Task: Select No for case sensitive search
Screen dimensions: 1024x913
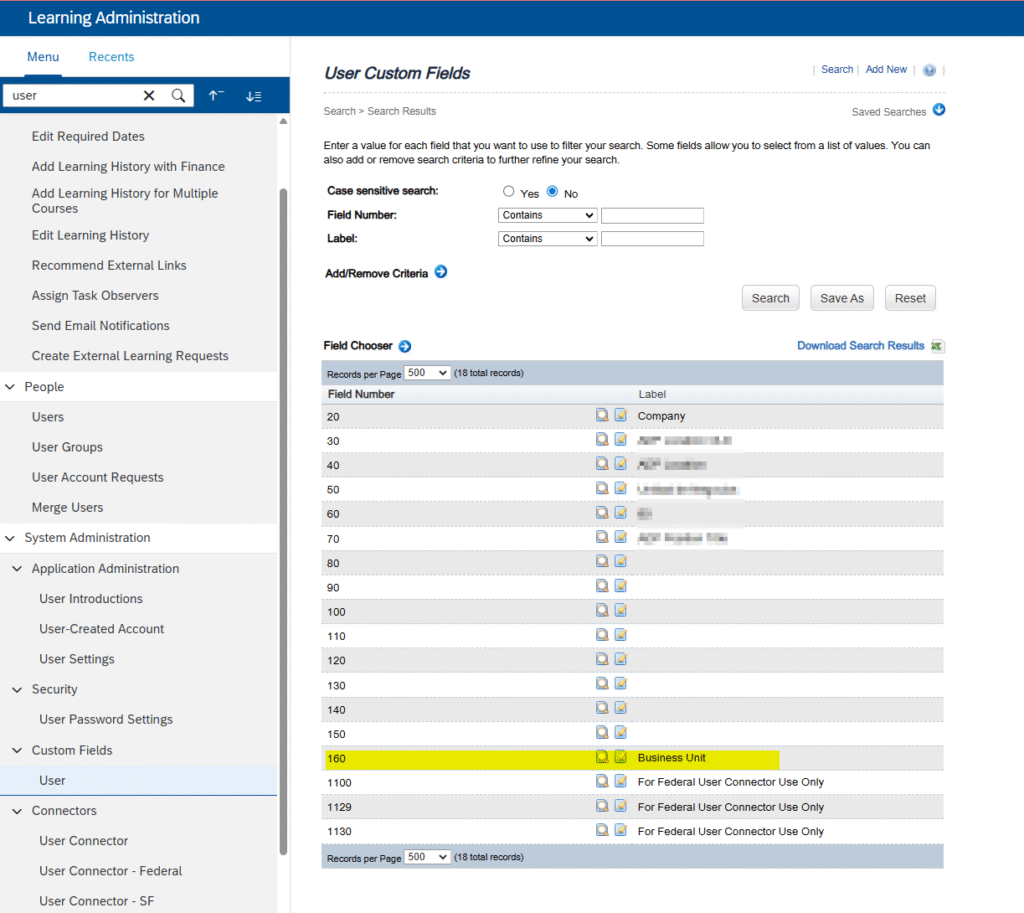Action: pos(552,192)
